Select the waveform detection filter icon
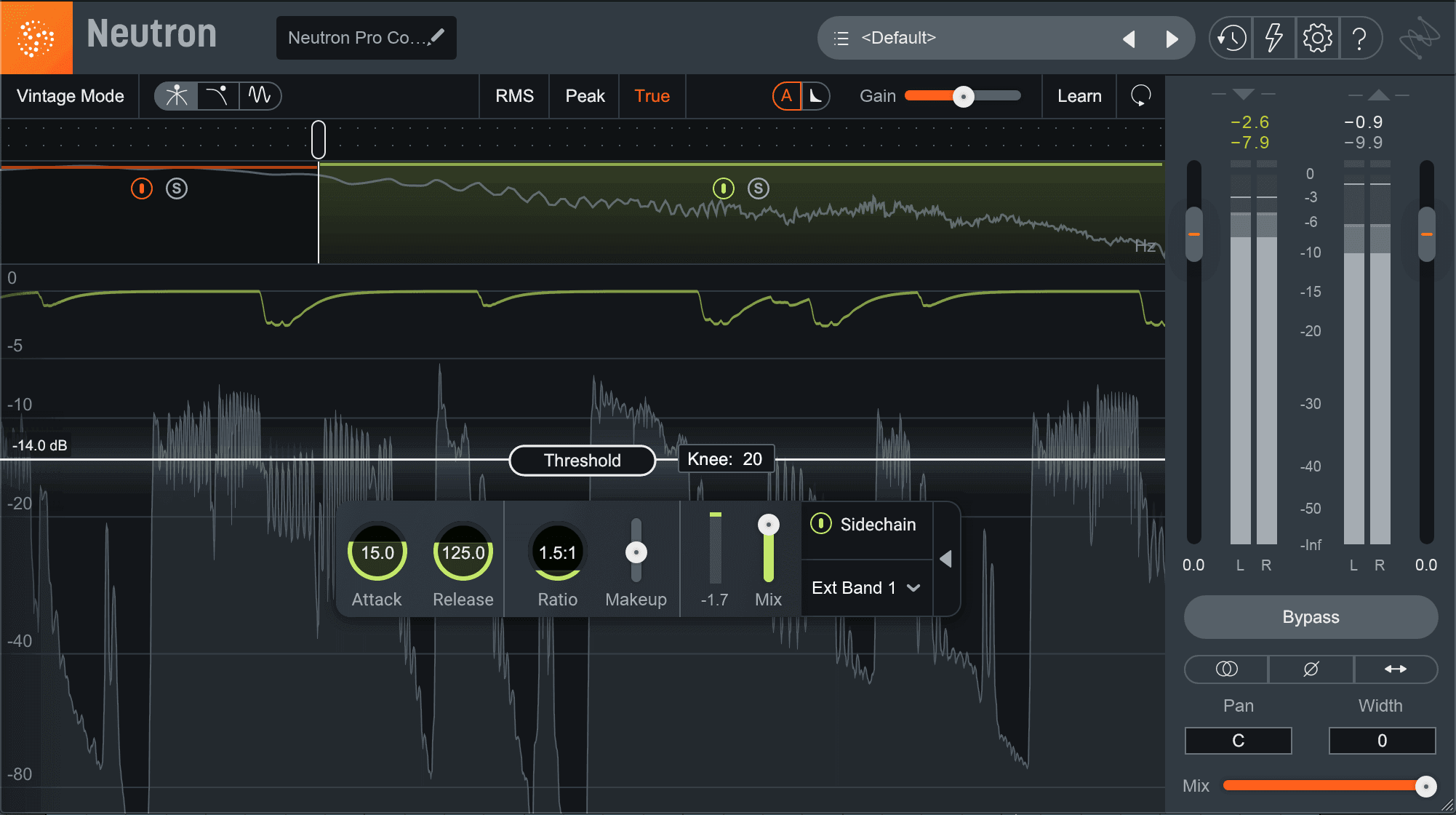 (x=260, y=95)
